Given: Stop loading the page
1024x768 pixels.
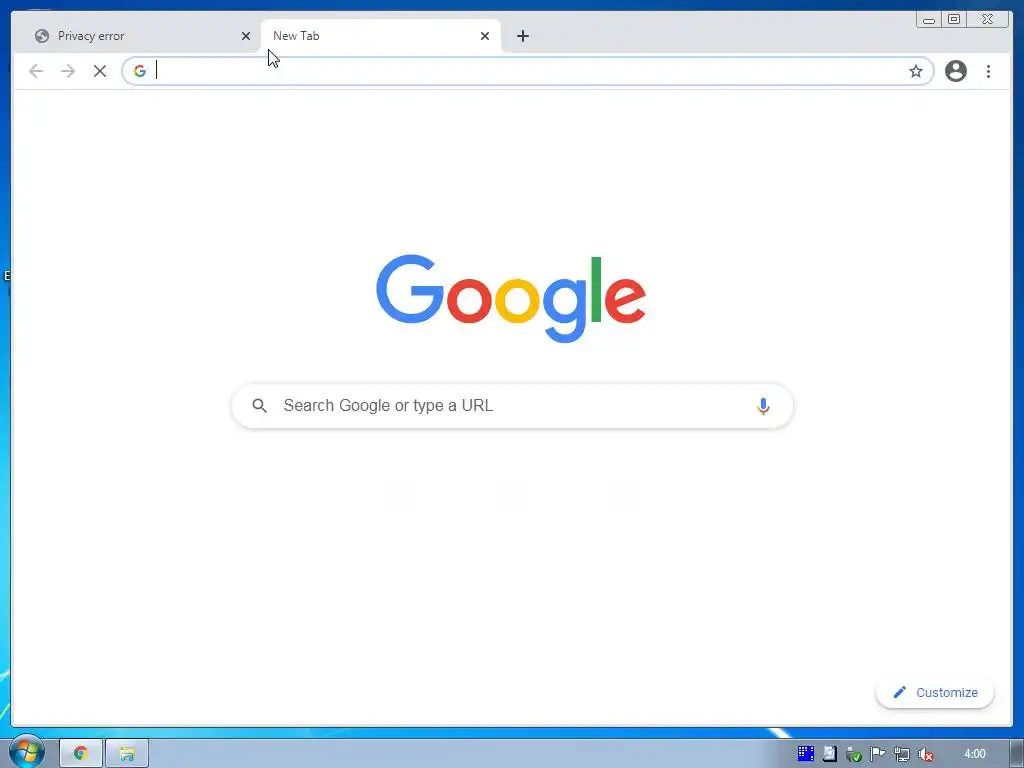Looking at the screenshot, I should pyautogui.click(x=100, y=71).
